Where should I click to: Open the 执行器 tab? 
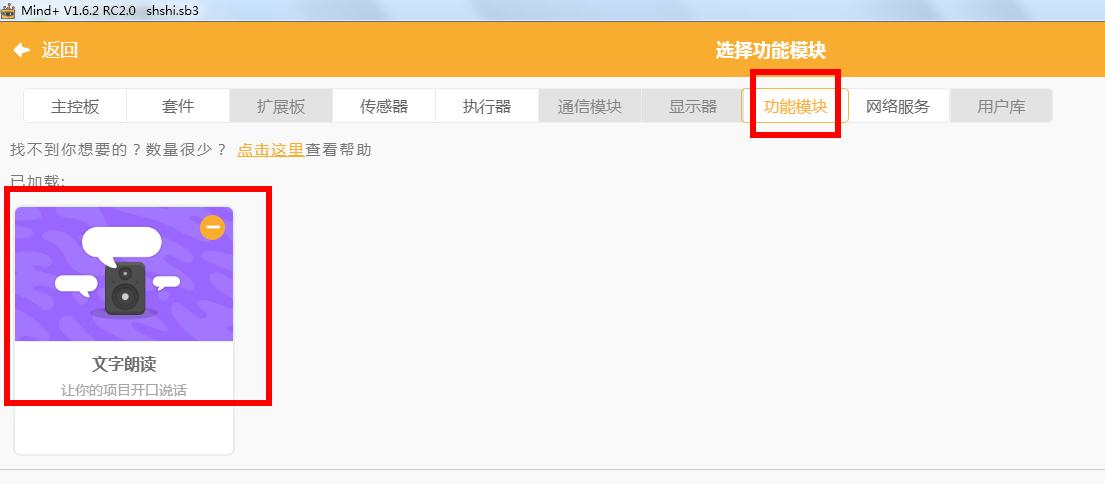coord(486,106)
